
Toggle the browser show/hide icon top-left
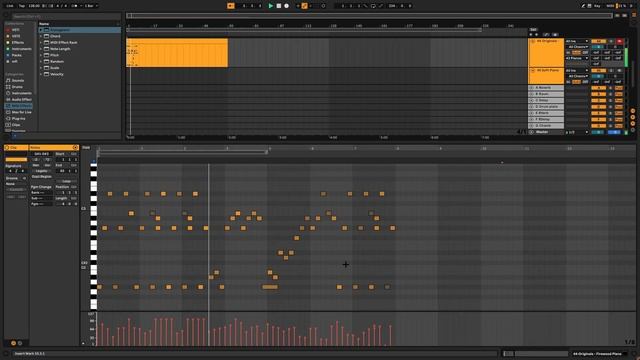tap(6, 16)
